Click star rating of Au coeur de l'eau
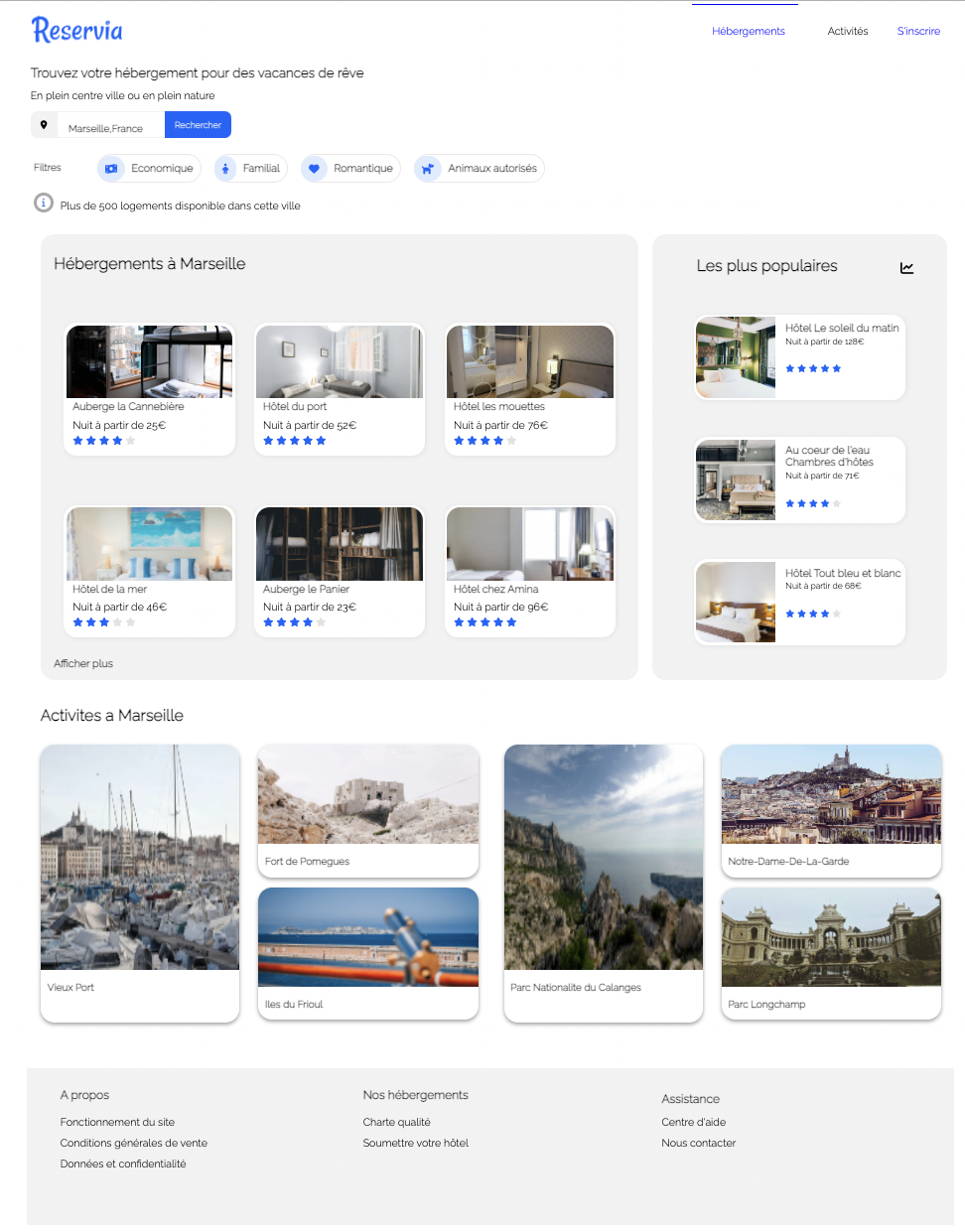 coord(813,503)
